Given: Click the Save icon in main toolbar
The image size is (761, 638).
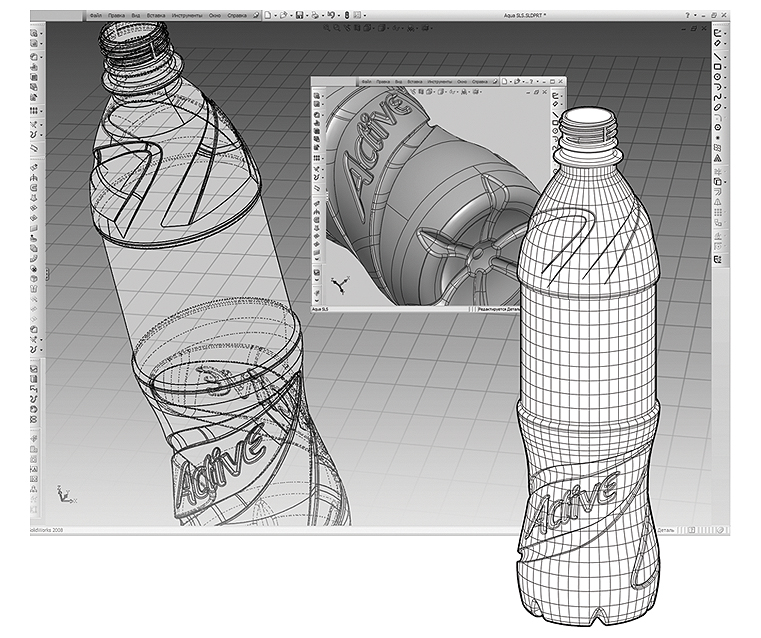Looking at the screenshot, I should pos(299,15).
